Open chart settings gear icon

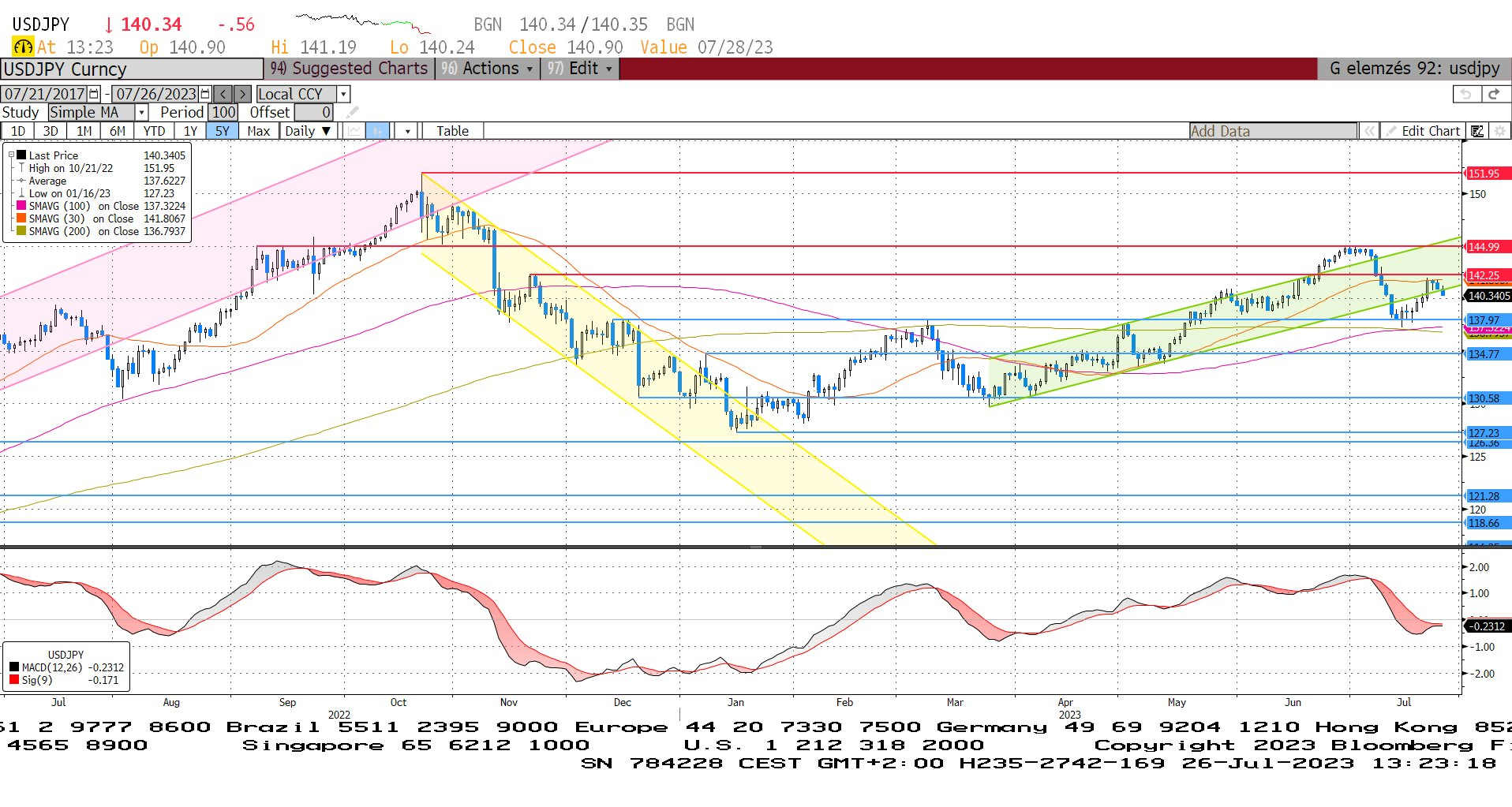(x=1499, y=131)
